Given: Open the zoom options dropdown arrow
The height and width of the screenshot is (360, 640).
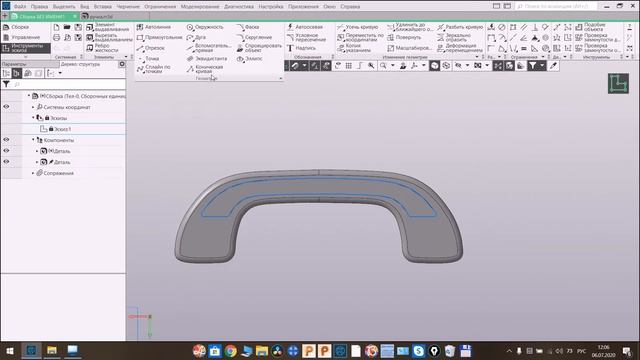Looking at the screenshot, I should (x=393, y=66).
